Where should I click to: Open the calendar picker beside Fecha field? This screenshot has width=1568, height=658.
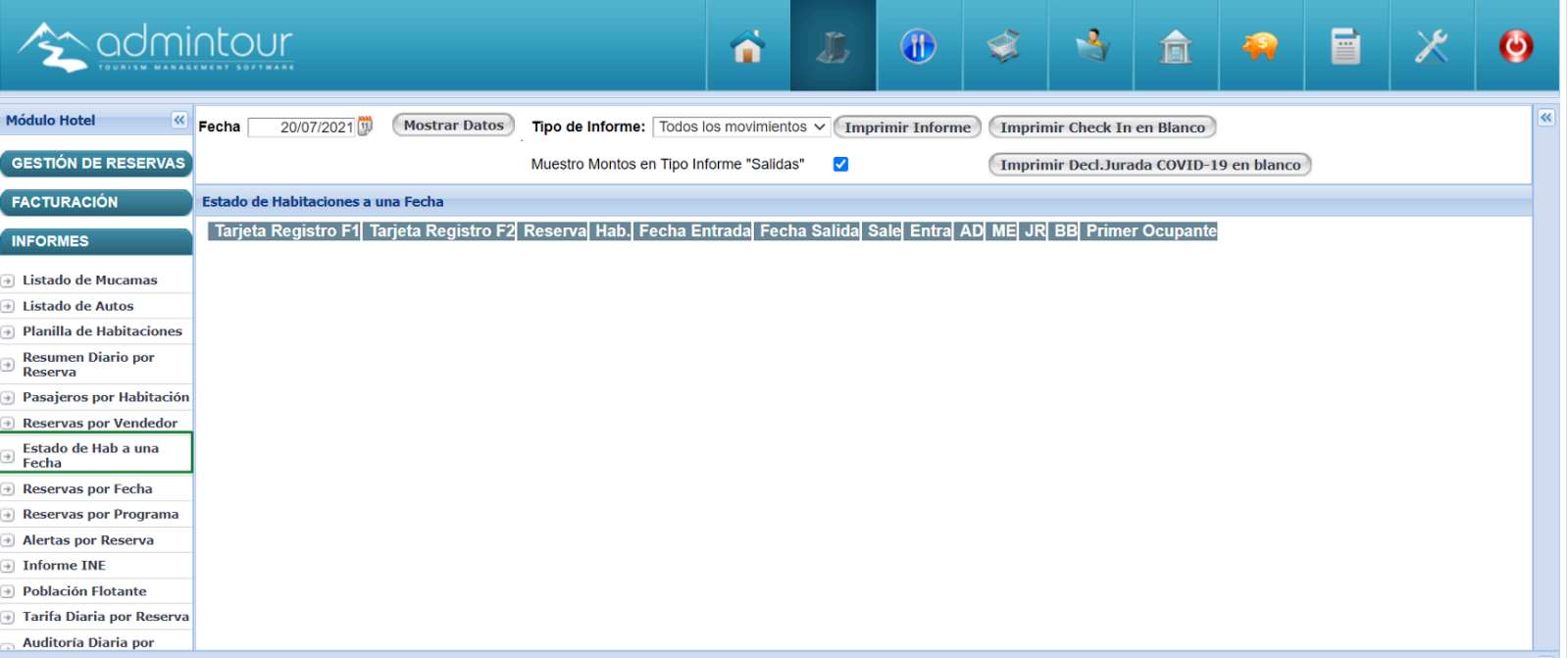tap(366, 126)
